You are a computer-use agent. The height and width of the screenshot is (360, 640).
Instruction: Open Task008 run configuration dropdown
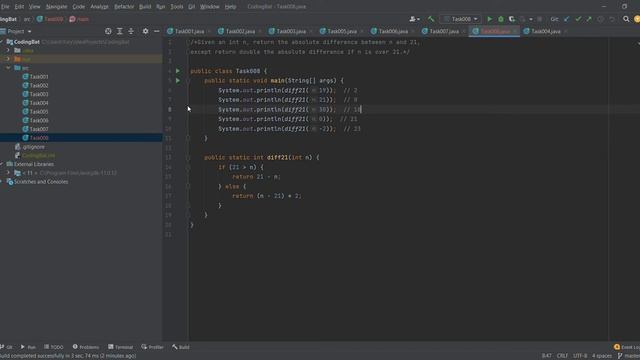pyautogui.click(x=461, y=19)
